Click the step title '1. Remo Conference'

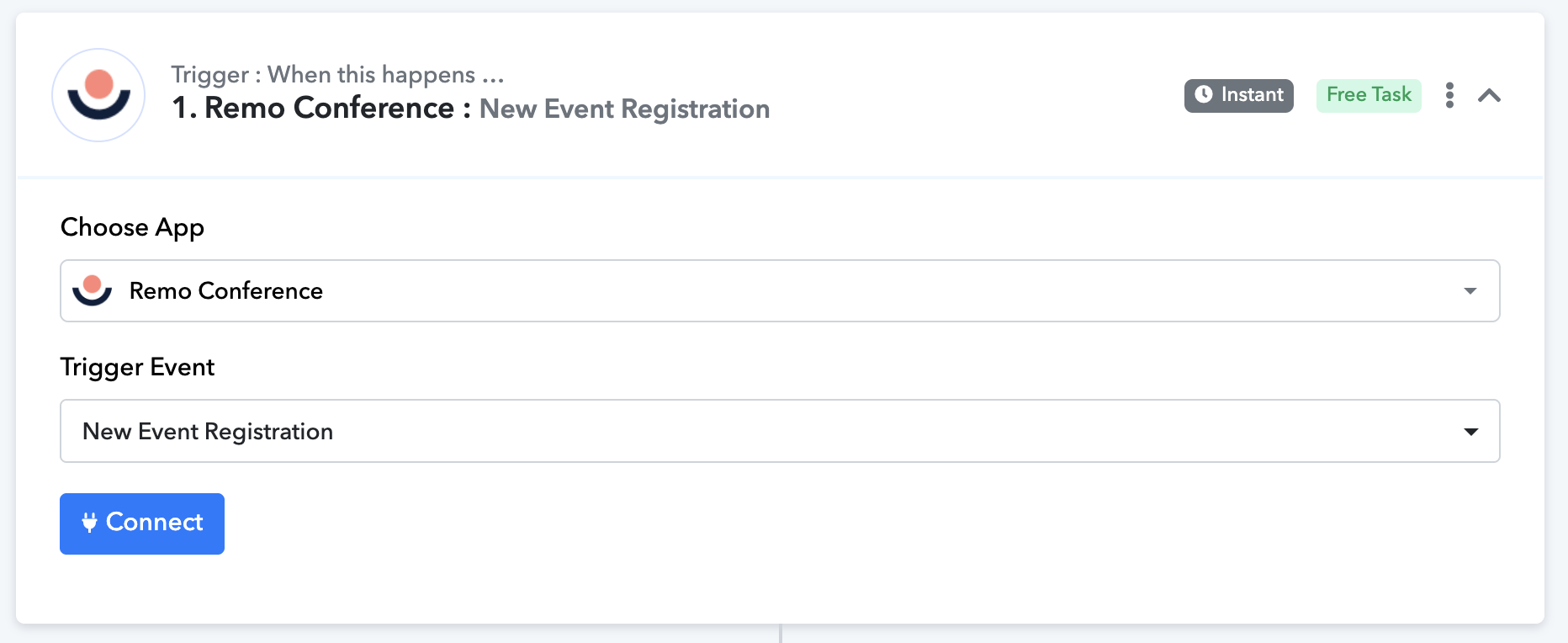click(x=313, y=109)
